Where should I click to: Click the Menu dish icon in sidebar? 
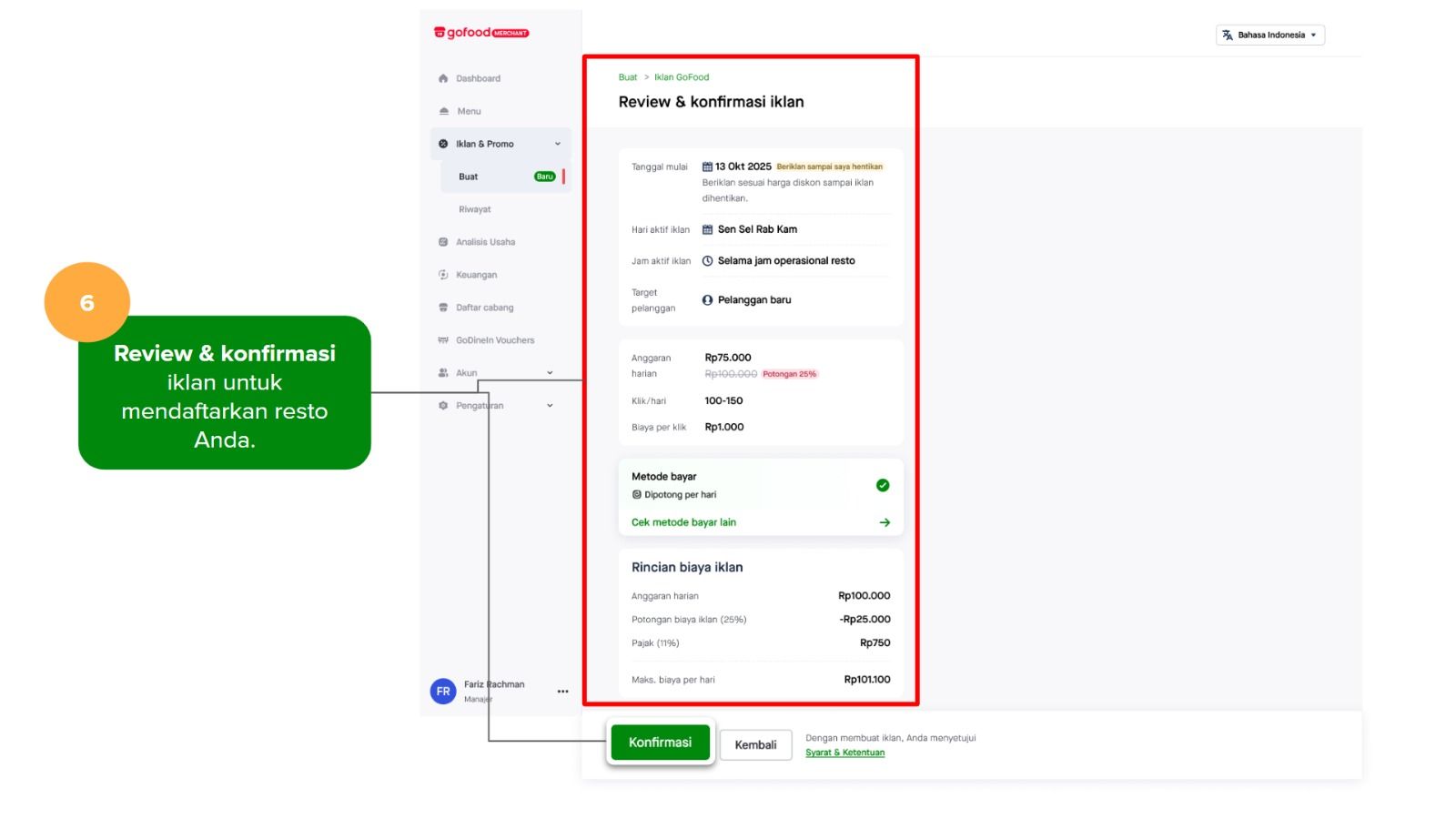click(443, 111)
